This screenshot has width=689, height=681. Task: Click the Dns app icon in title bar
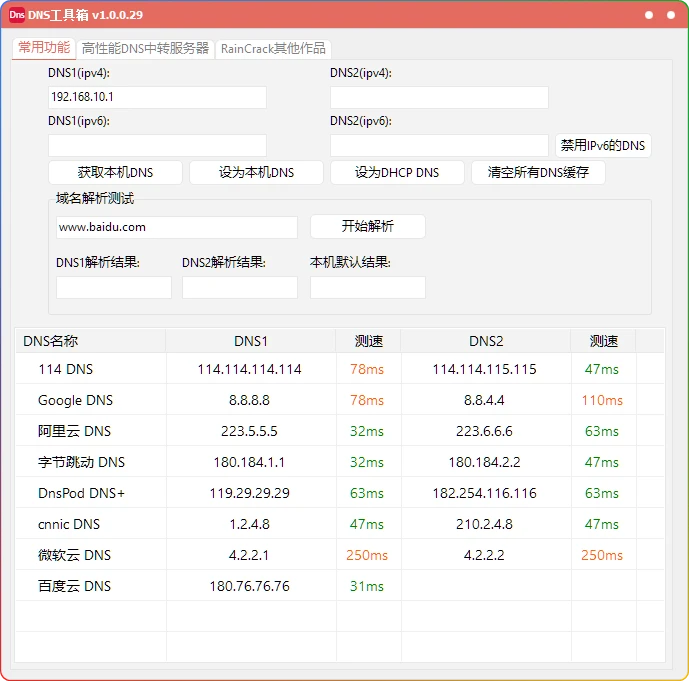click(x=17, y=15)
